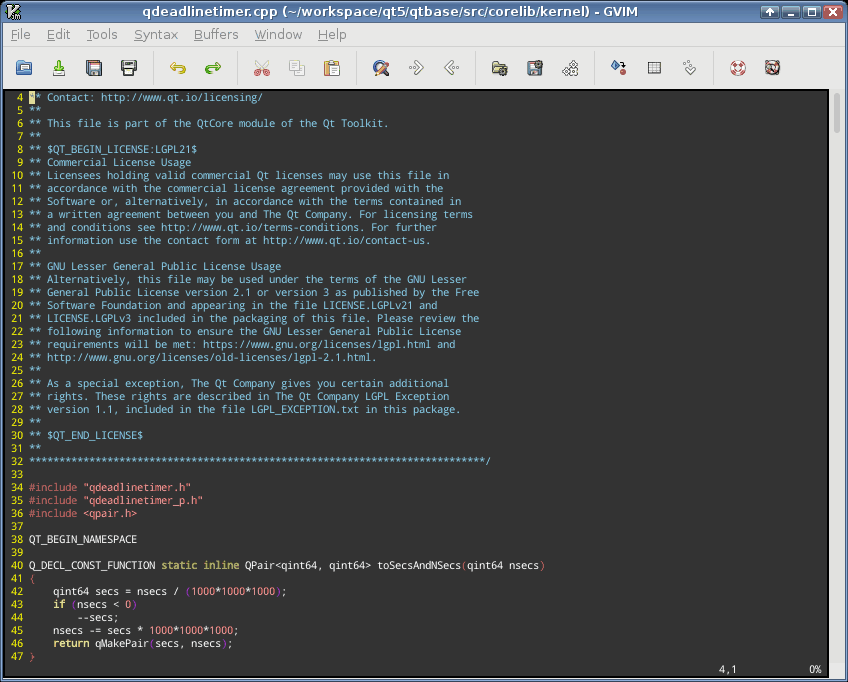Screen dimensions: 848x682
Task: Open the Edit menu
Action: [58, 35]
